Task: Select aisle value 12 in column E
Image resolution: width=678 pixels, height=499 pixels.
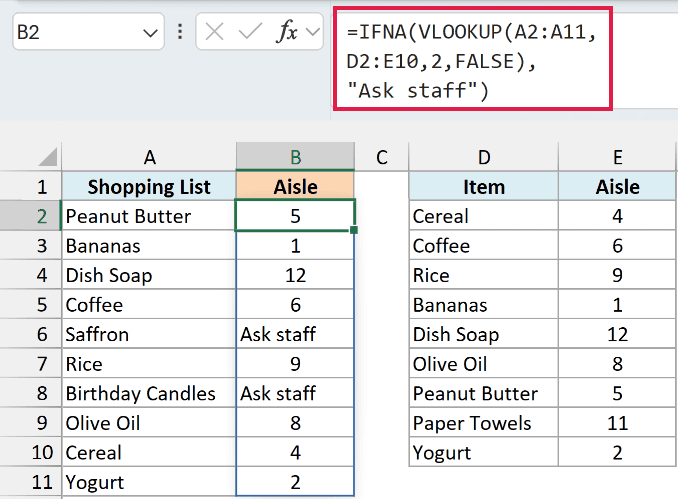Action: 617,334
